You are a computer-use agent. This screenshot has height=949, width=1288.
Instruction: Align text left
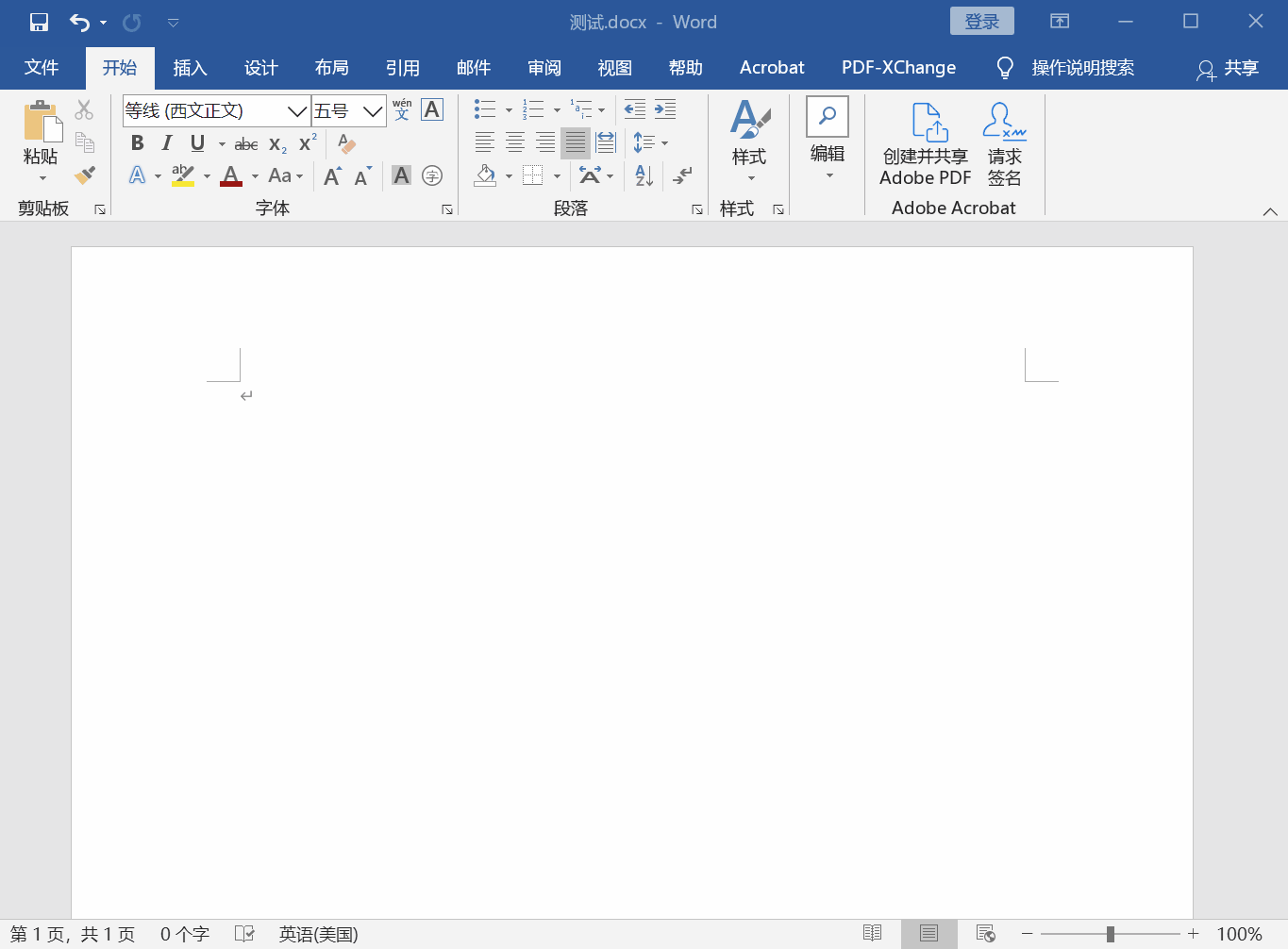click(485, 143)
